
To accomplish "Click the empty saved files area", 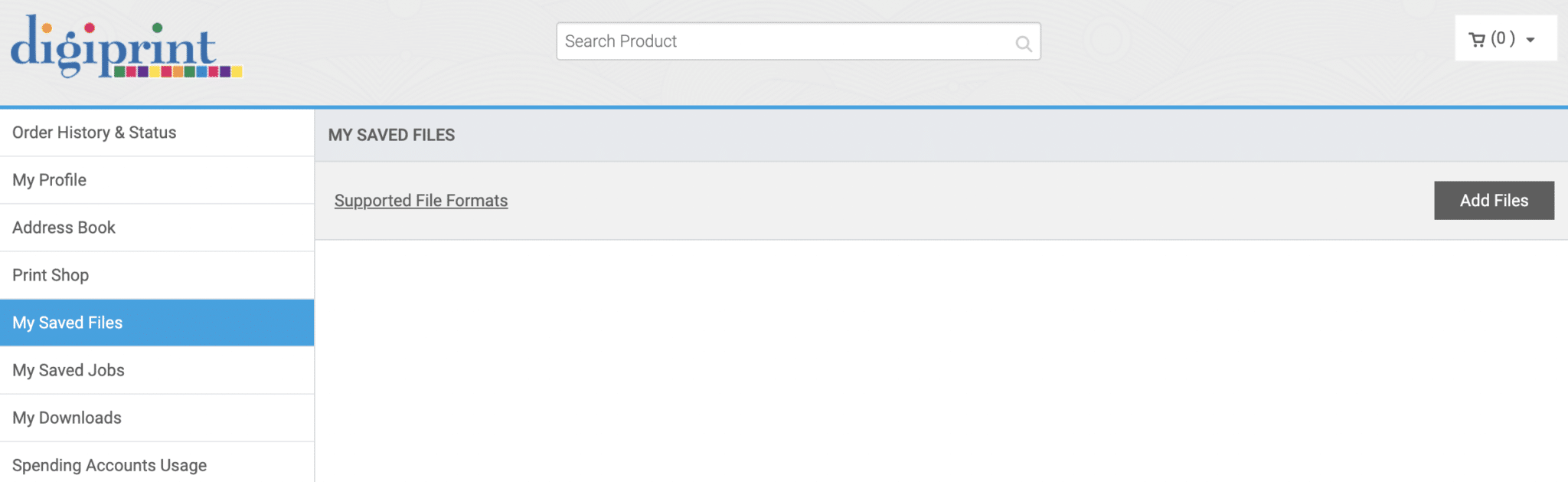I will tap(941, 361).
